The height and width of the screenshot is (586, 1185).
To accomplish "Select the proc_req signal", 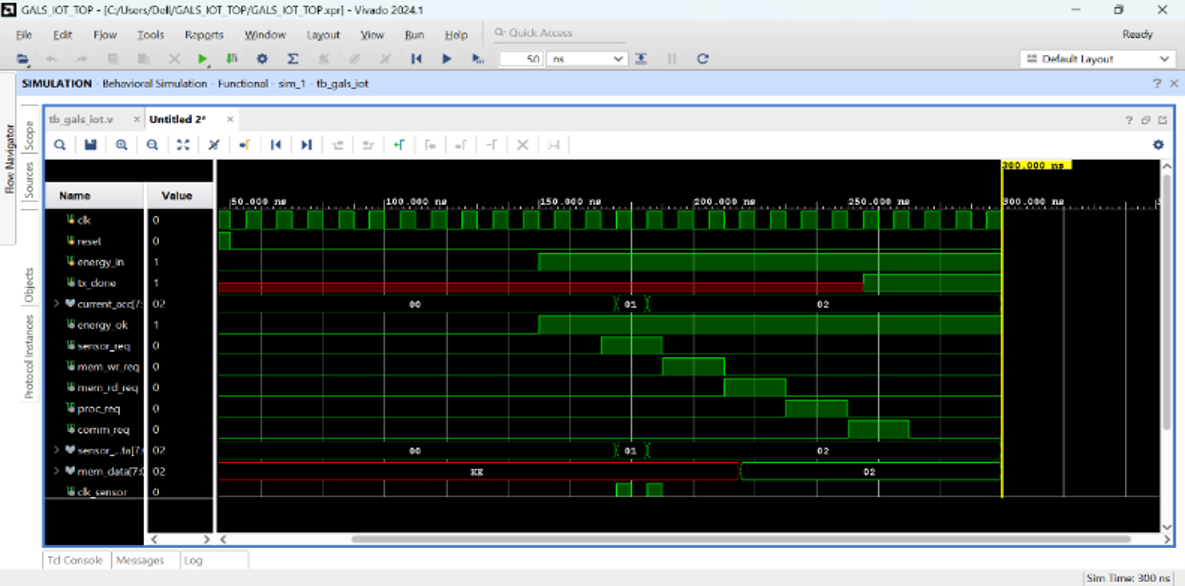I will pos(98,408).
